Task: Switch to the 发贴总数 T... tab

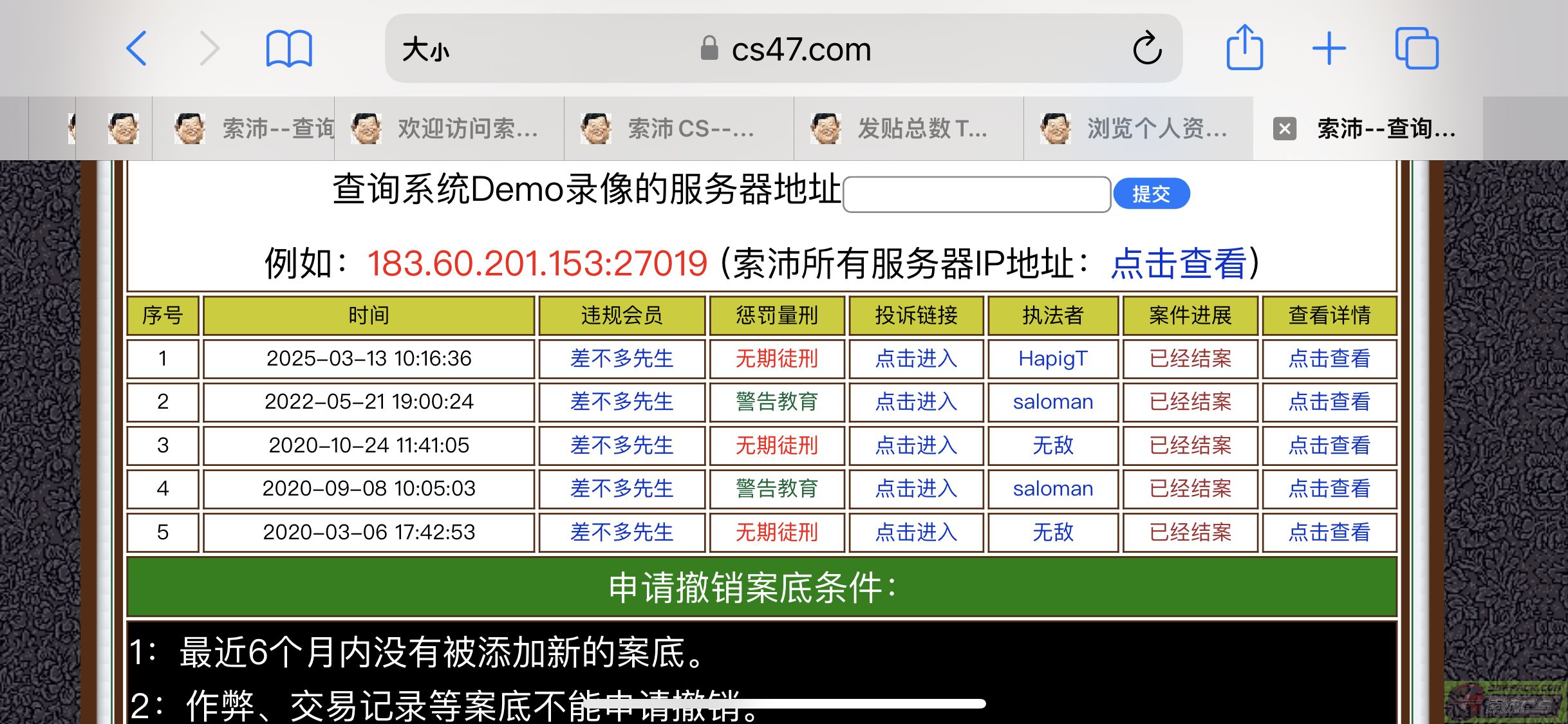Action: 908,129
